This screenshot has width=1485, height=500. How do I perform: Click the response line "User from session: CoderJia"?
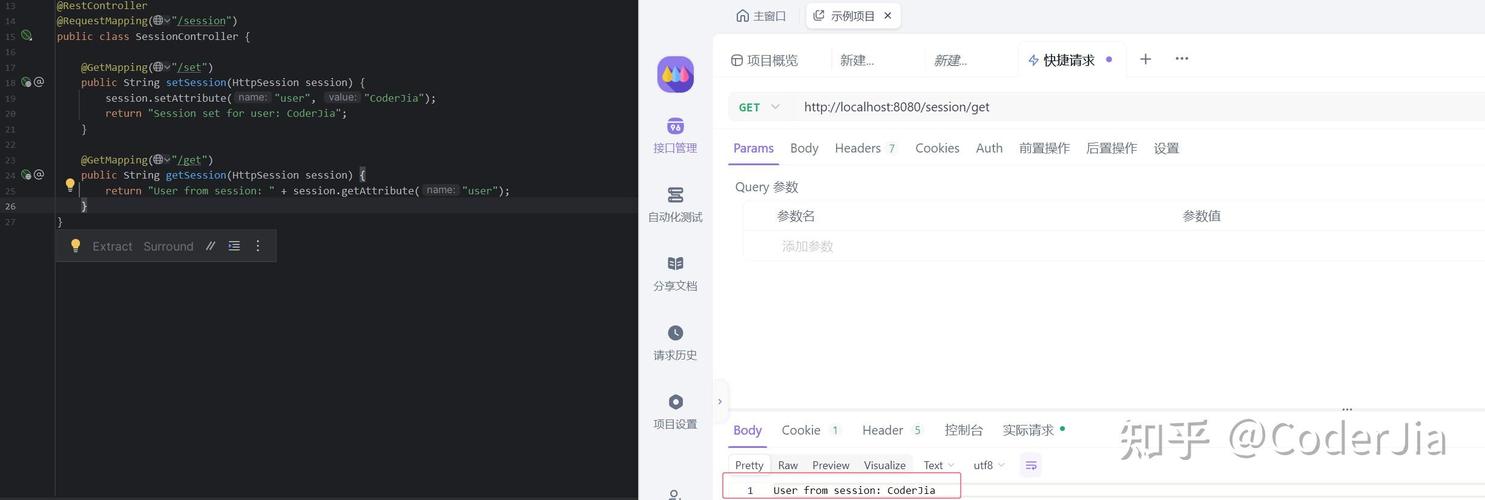854,490
